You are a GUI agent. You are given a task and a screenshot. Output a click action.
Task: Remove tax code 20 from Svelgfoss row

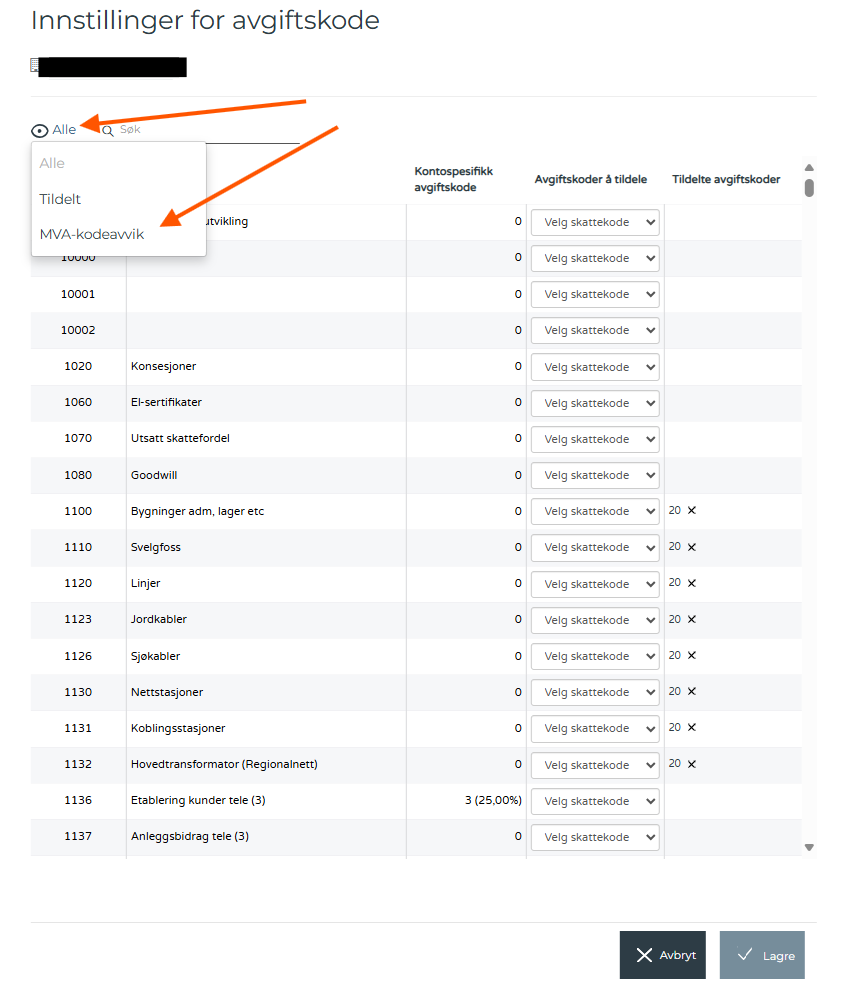pyautogui.click(x=692, y=547)
